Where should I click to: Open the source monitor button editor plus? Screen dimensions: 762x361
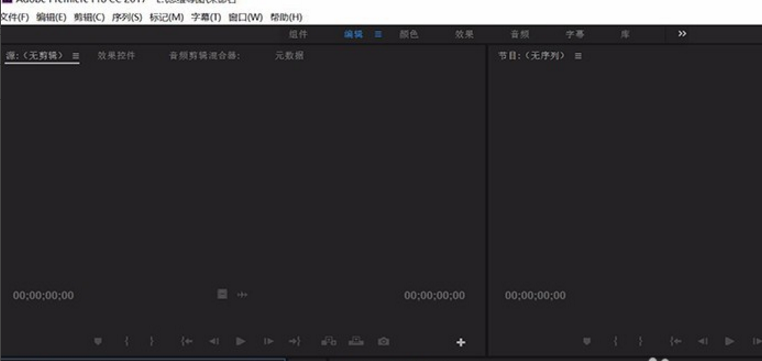click(461, 343)
